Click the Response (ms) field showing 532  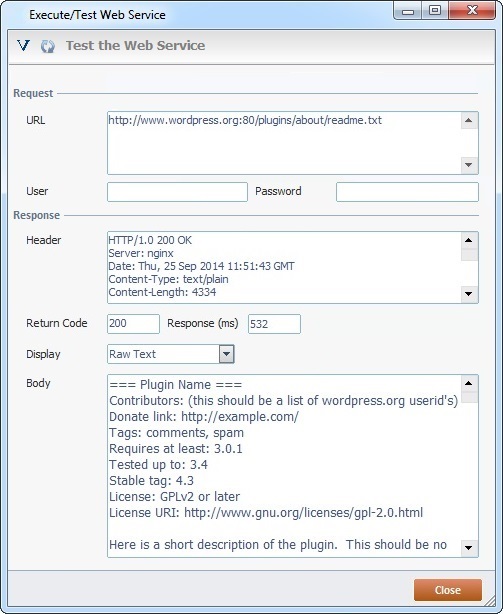(274, 324)
